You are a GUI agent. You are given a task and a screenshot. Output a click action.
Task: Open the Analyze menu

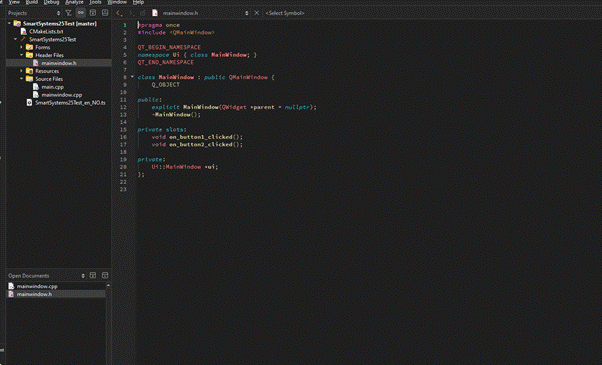(74, 2)
